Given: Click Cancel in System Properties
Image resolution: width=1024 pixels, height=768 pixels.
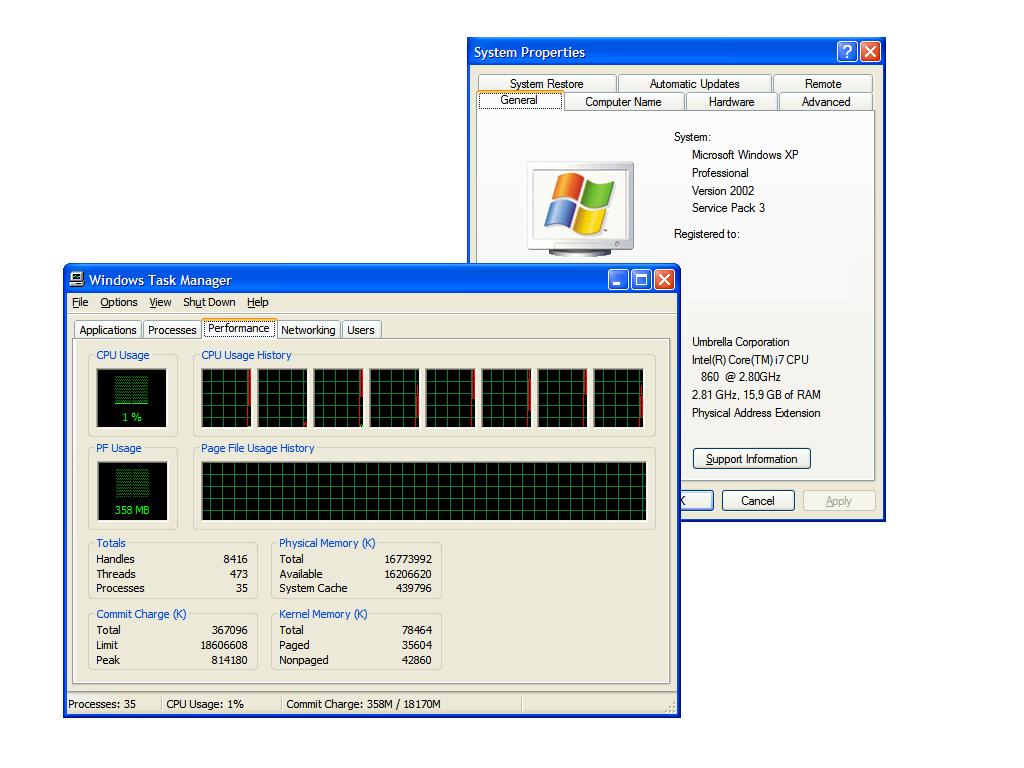Looking at the screenshot, I should pos(758,501).
